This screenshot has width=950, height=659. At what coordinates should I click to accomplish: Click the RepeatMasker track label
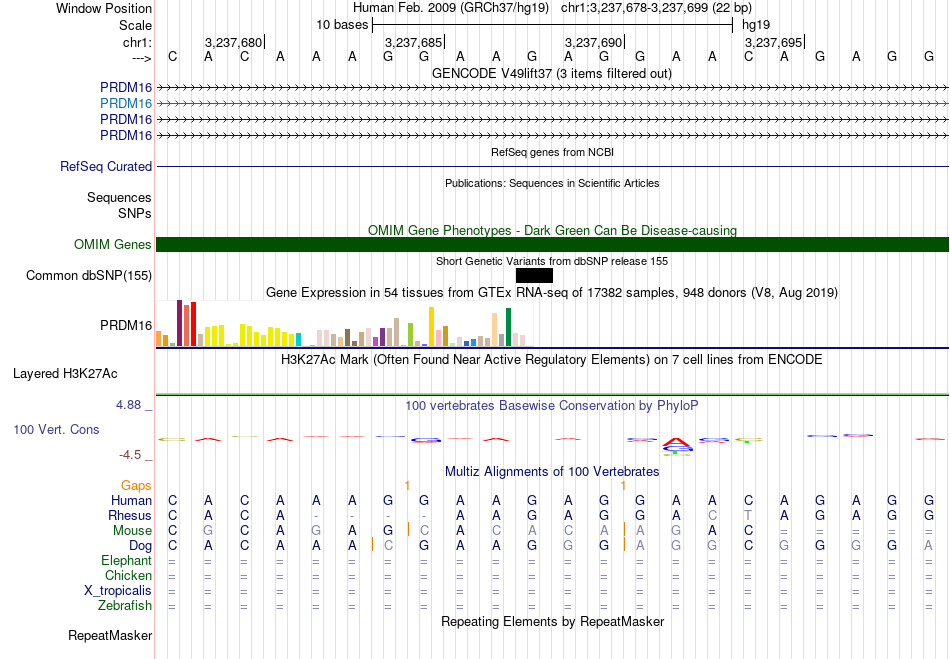point(110,635)
